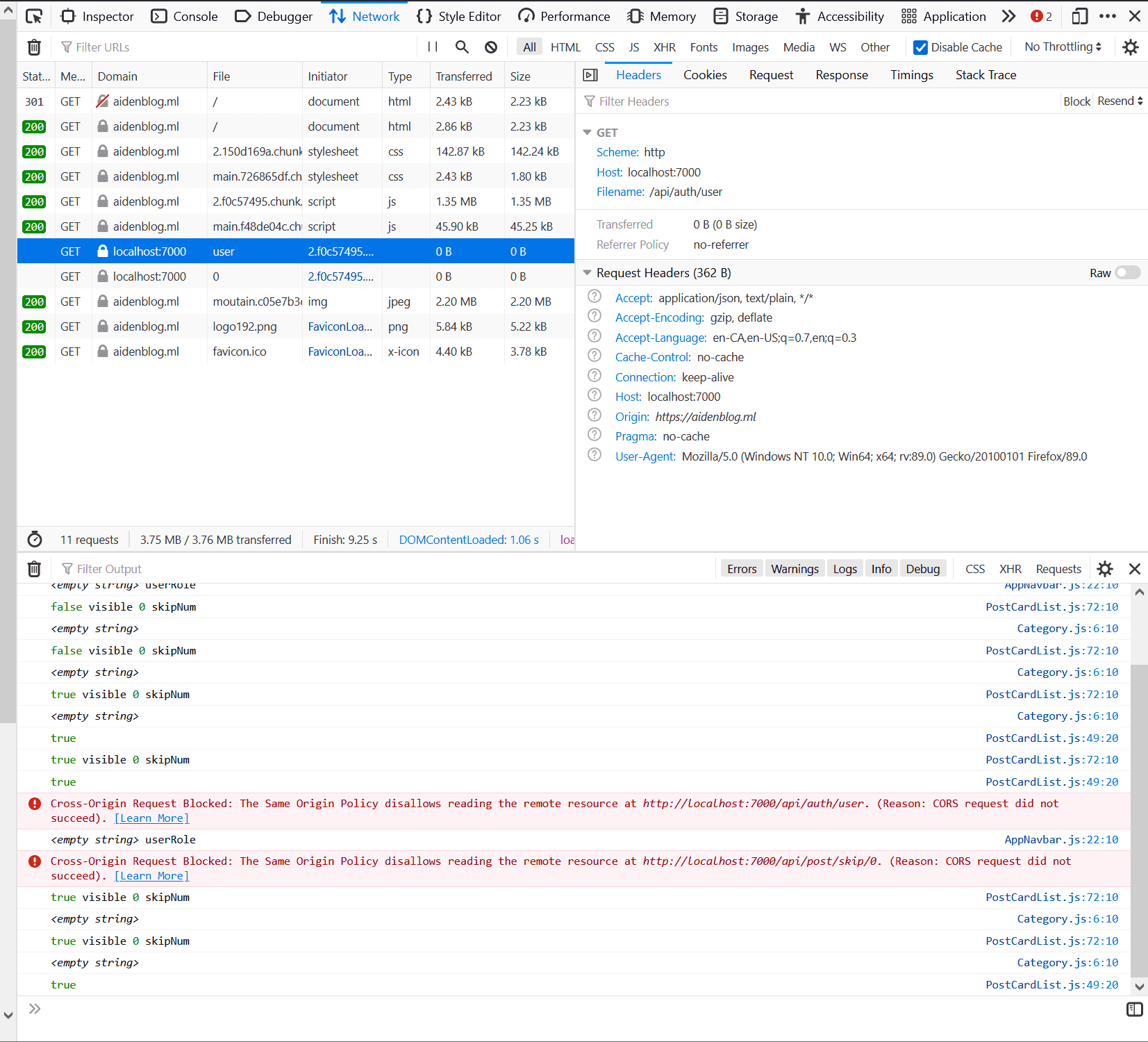Screen dimensions: 1148x1042
Task: Filter requests by CSS type
Action: click(604, 47)
